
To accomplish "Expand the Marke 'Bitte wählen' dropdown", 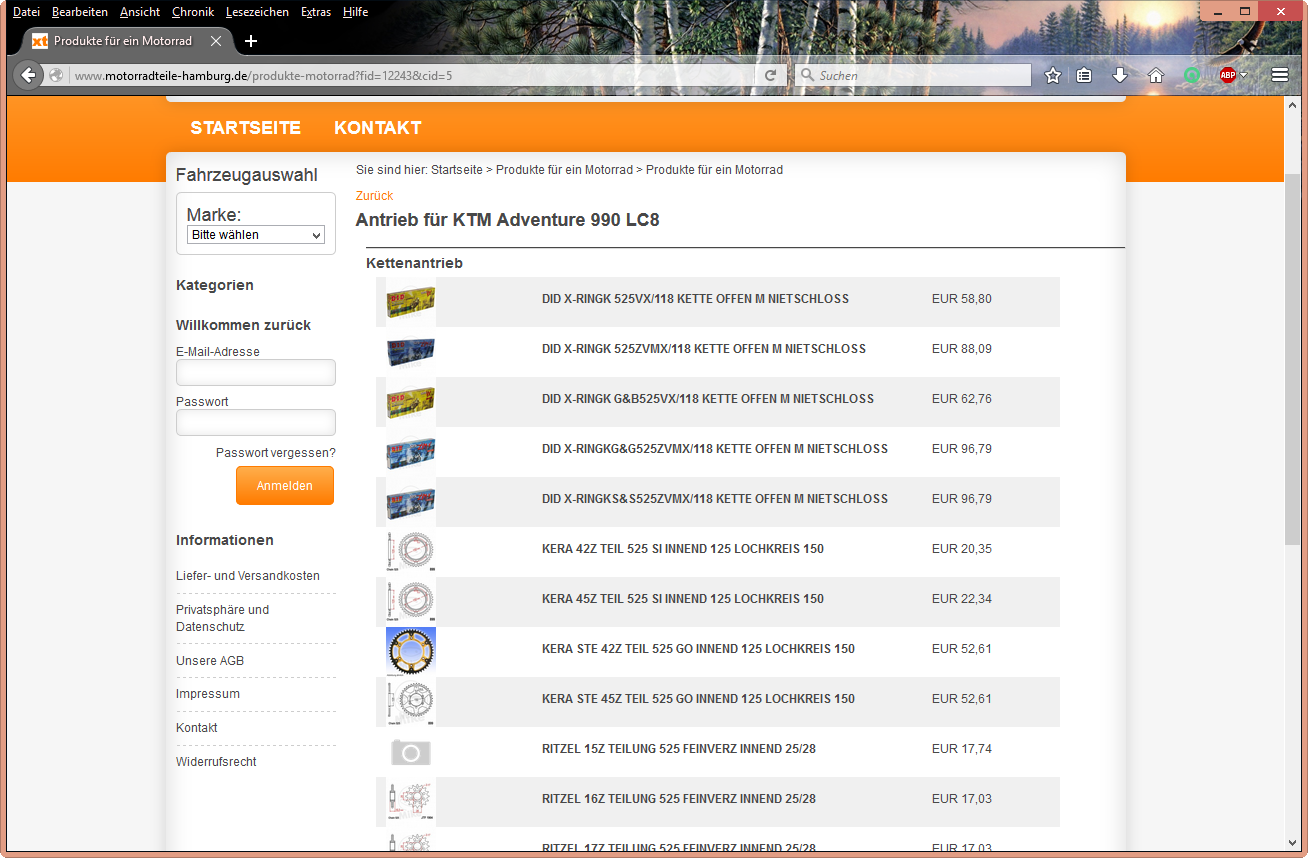I will pyautogui.click(x=256, y=235).
